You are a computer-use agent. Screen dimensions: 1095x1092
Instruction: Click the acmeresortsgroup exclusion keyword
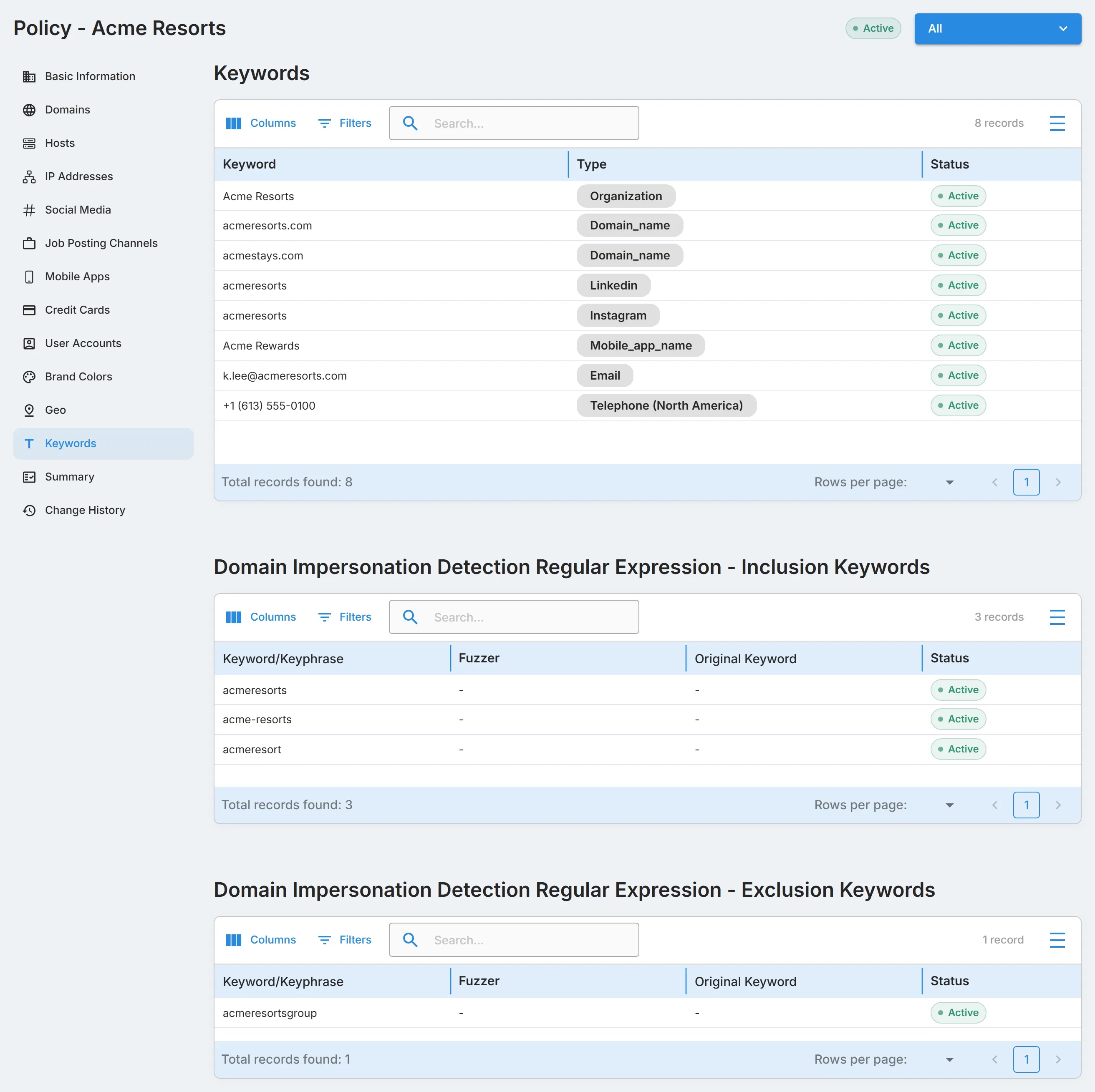coord(270,1013)
